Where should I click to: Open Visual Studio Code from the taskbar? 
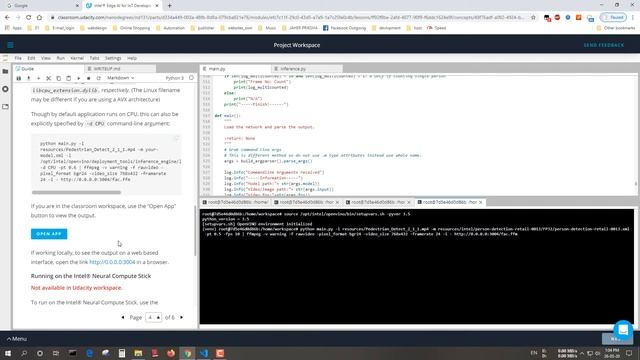pos(204,353)
